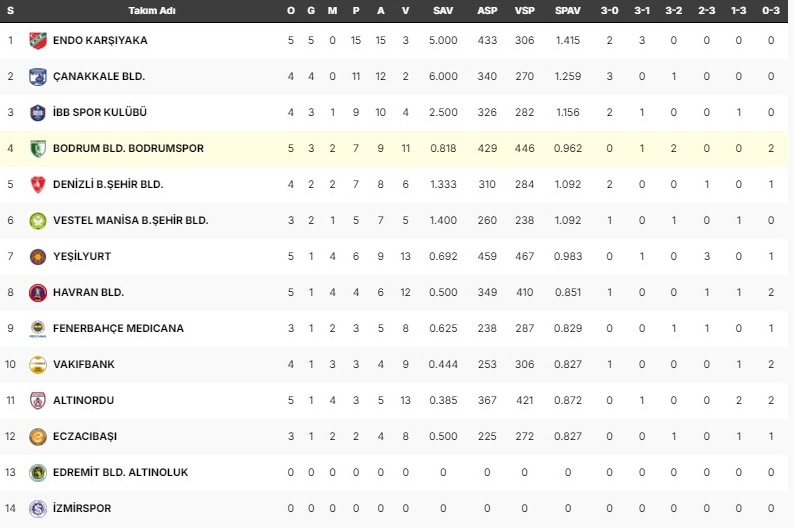Screen dimensions: 794x528
Task: Open the Havran Bld. team name
Action: point(91,292)
